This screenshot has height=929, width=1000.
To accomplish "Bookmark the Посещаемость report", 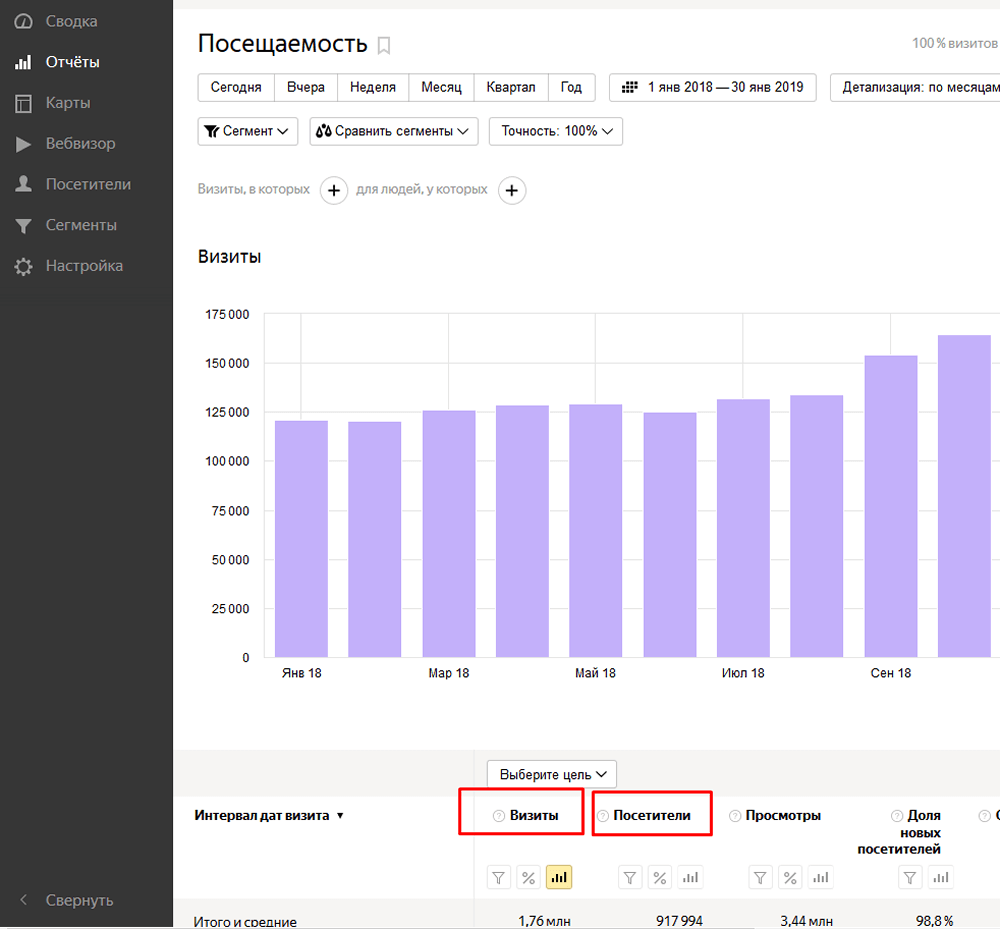I will (x=384, y=45).
